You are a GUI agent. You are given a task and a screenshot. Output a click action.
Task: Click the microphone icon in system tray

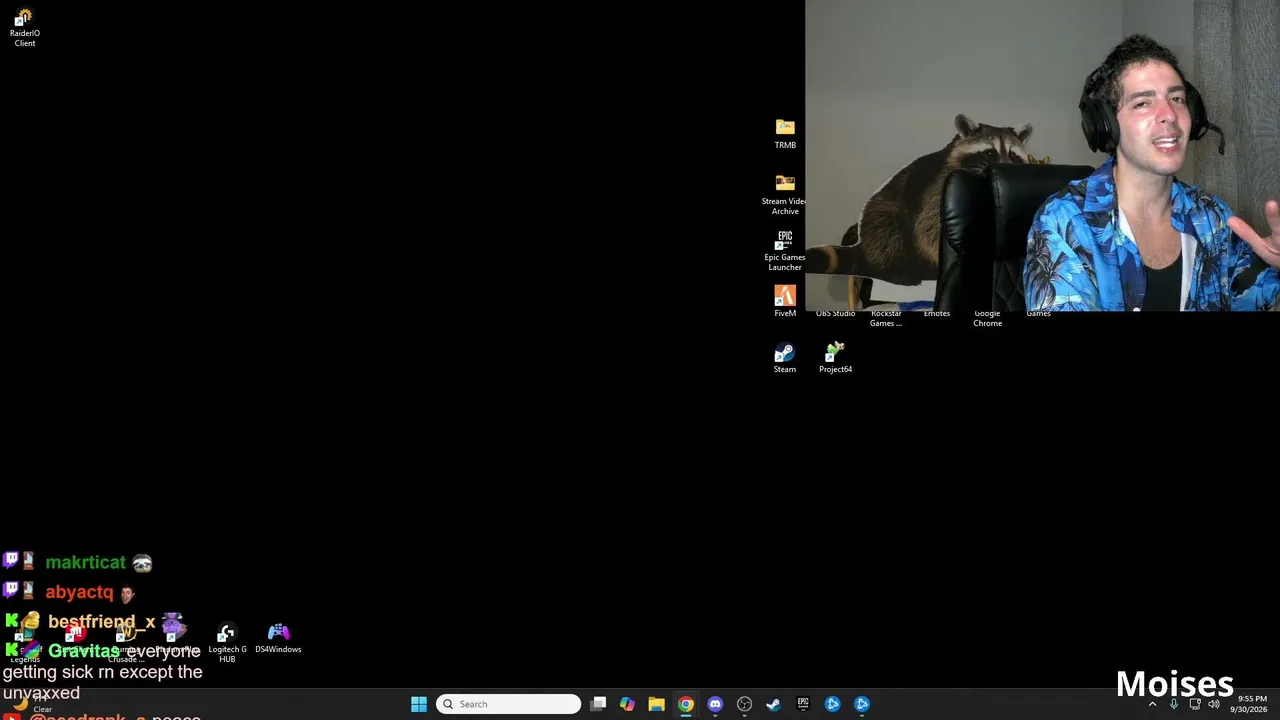pos(1174,704)
